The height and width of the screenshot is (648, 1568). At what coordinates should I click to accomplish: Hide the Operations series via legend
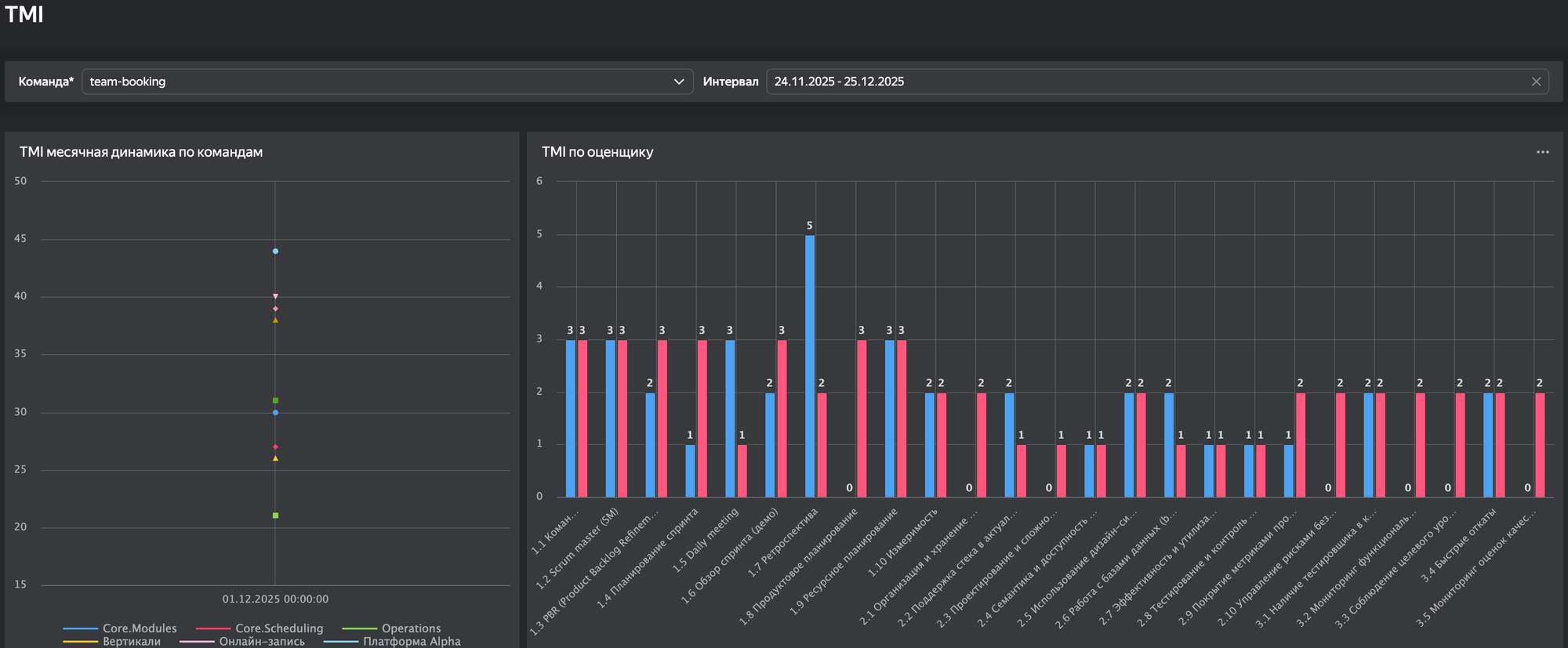410,628
